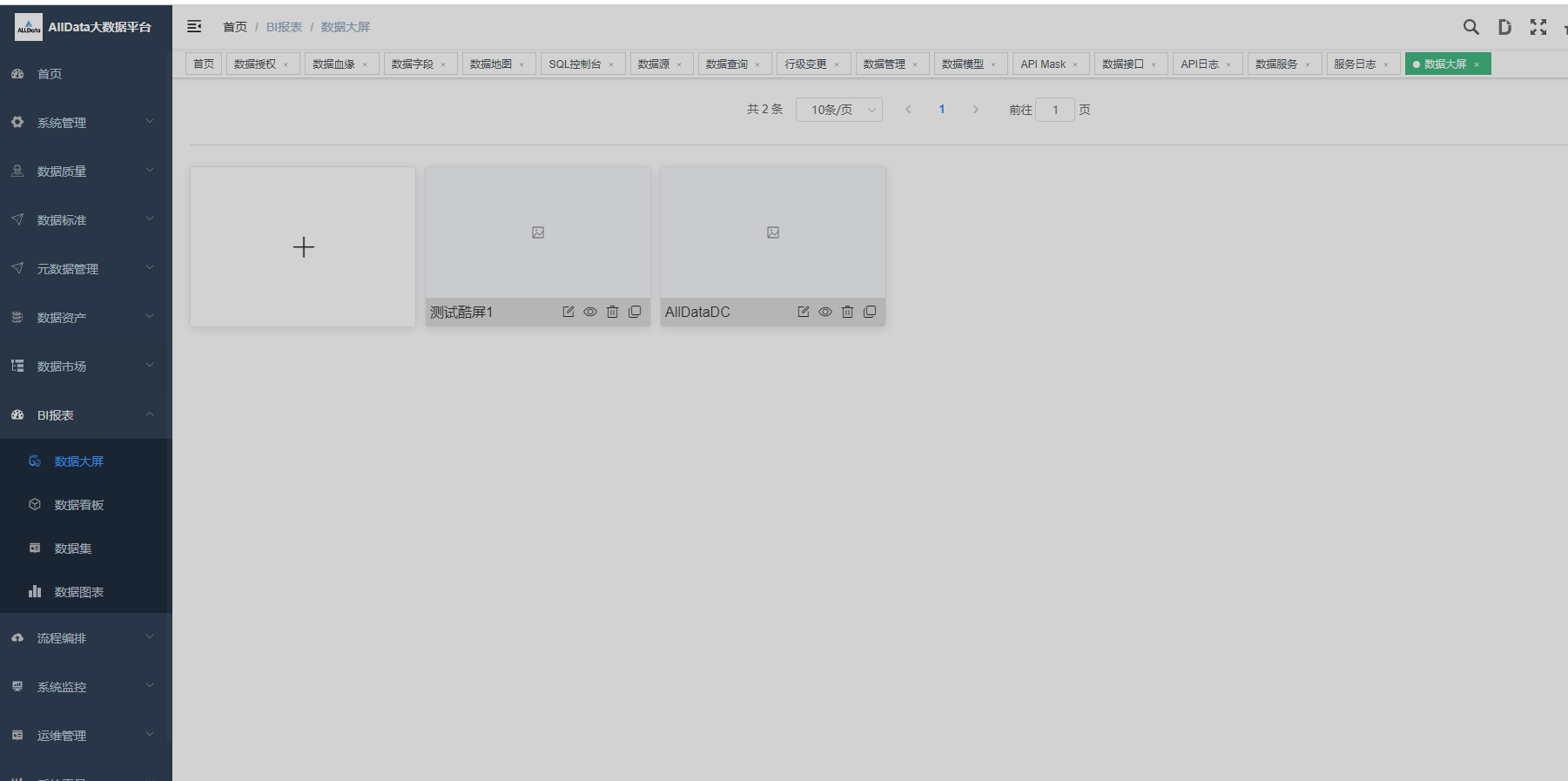Screen dimensions: 1568x781
Task: Switch to the 首页 tab
Action: click(x=204, y=64)
